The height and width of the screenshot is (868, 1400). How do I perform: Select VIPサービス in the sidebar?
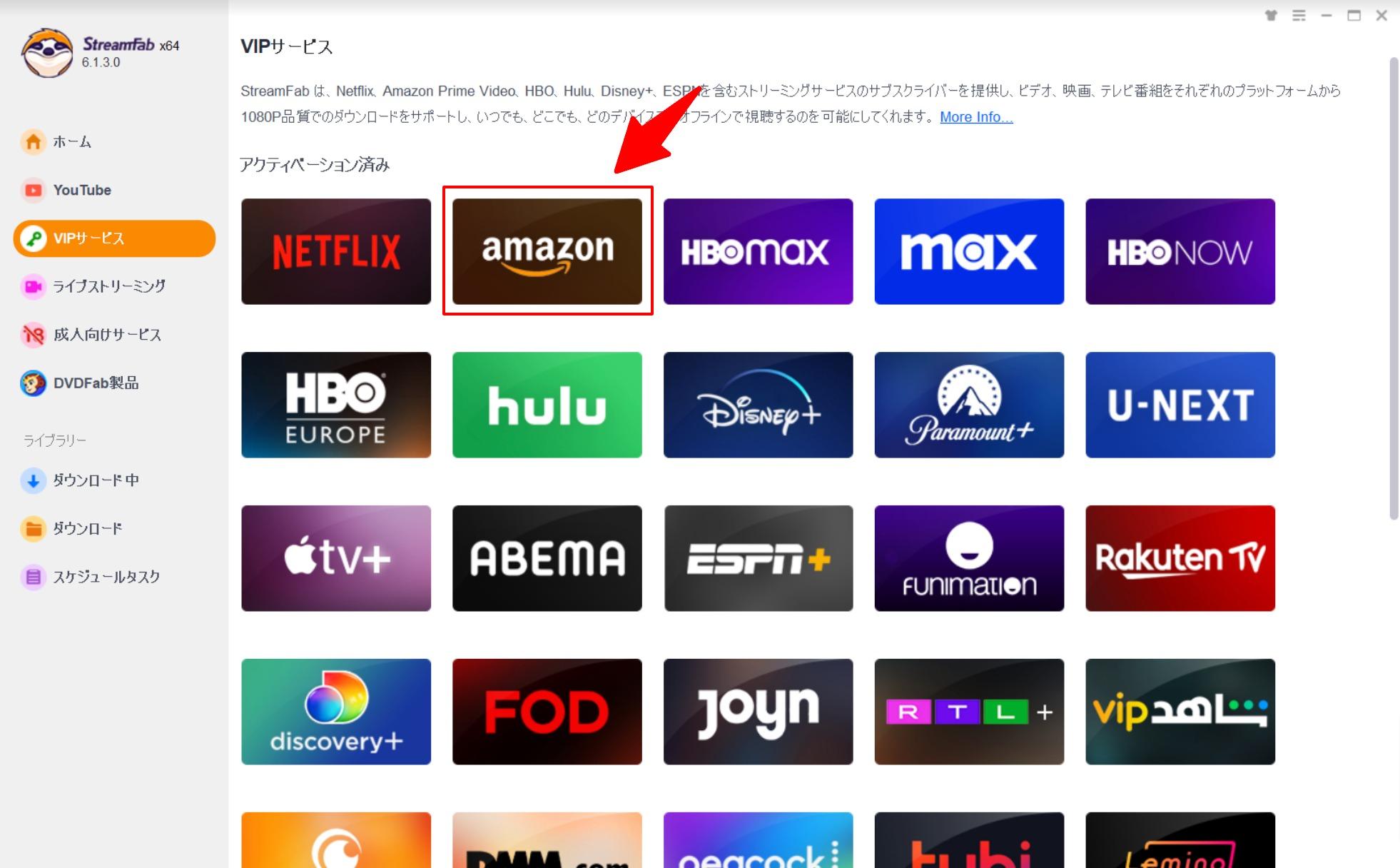[x=114, y=238]
